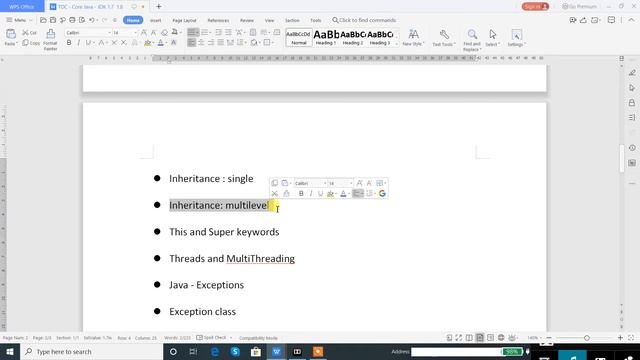Toggle Underline in the ribbon
Image resolution: width=640 pixels, height=360 pixels.
pyautogui.click(x=88, y=42)
